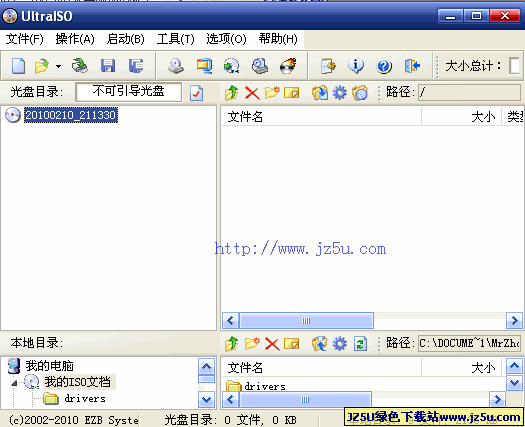Click the image properties checkmark icon
This screenshot has height=427, width=525.
(x=196, y=93)
